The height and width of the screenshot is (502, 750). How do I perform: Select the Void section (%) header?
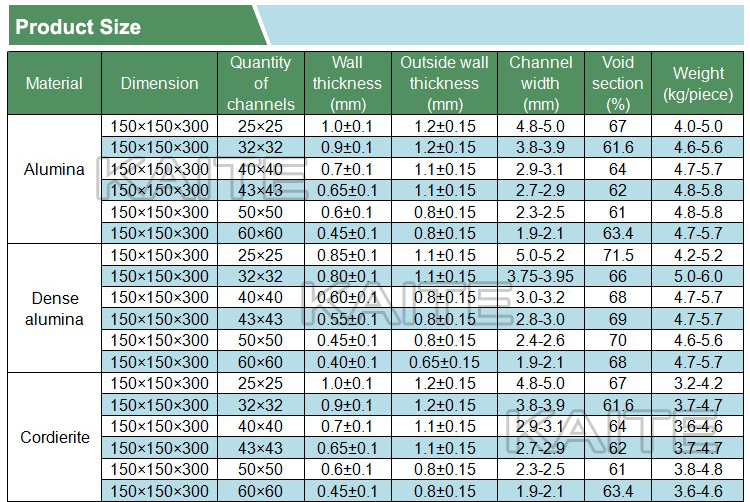pyautogui.click(x=617, y=83)
